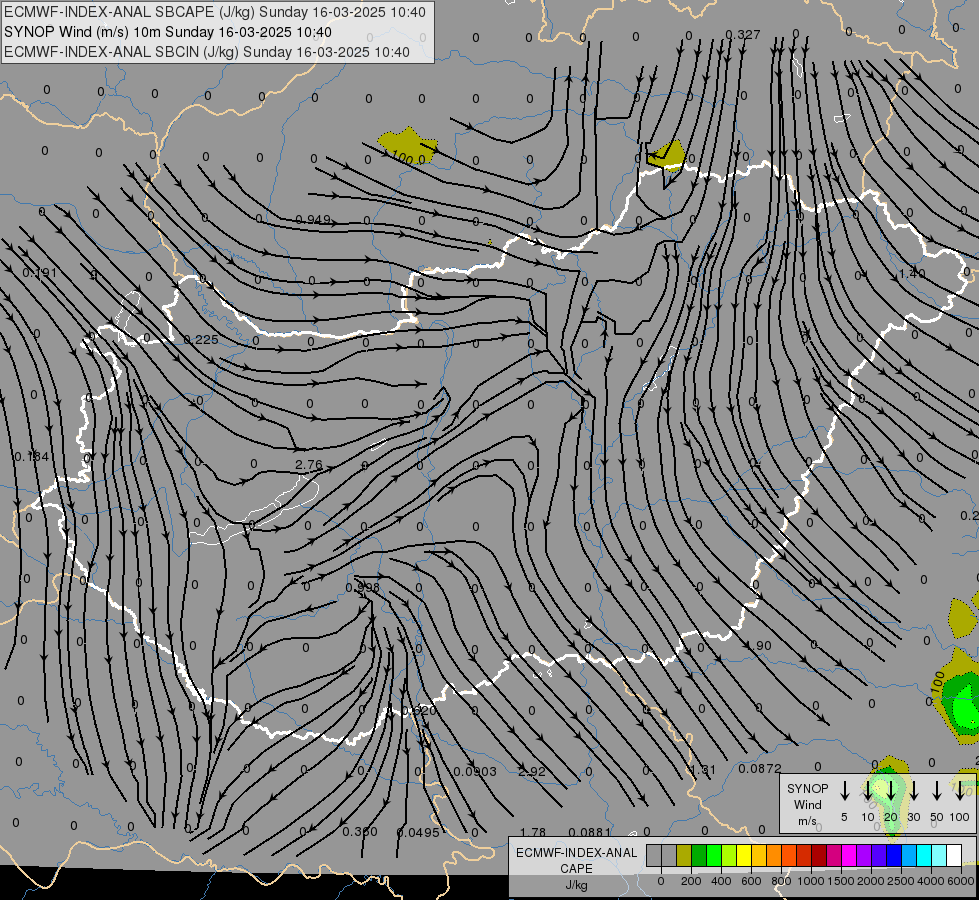Click the 400 tick label on CAPE scale
This screenshot has width=979, height=900.
coord(721,881)
